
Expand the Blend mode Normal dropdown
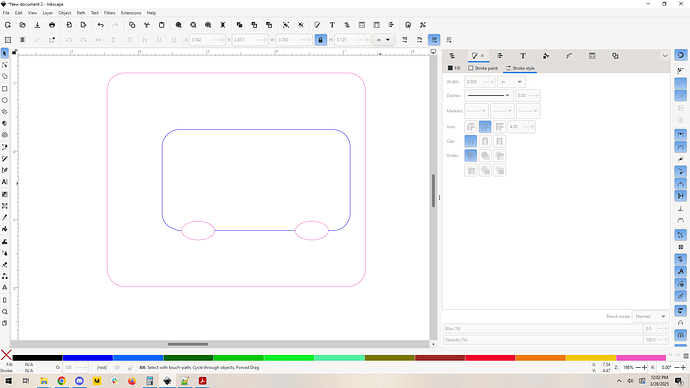[x=650, y=316]
